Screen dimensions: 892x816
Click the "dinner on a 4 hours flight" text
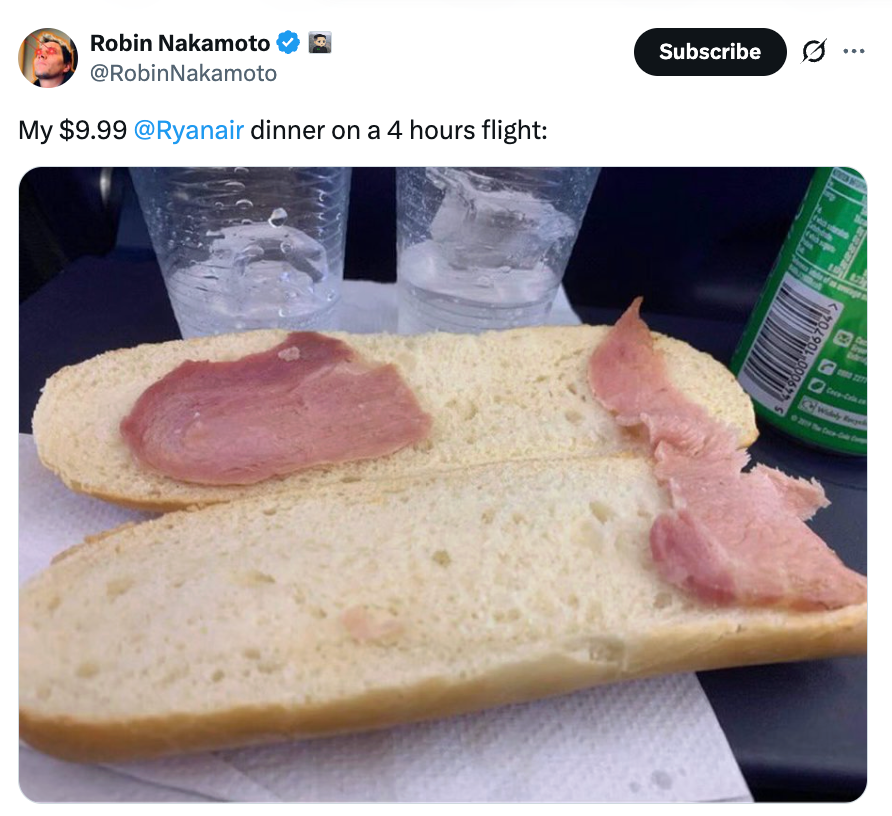click(x=397, y=130)
